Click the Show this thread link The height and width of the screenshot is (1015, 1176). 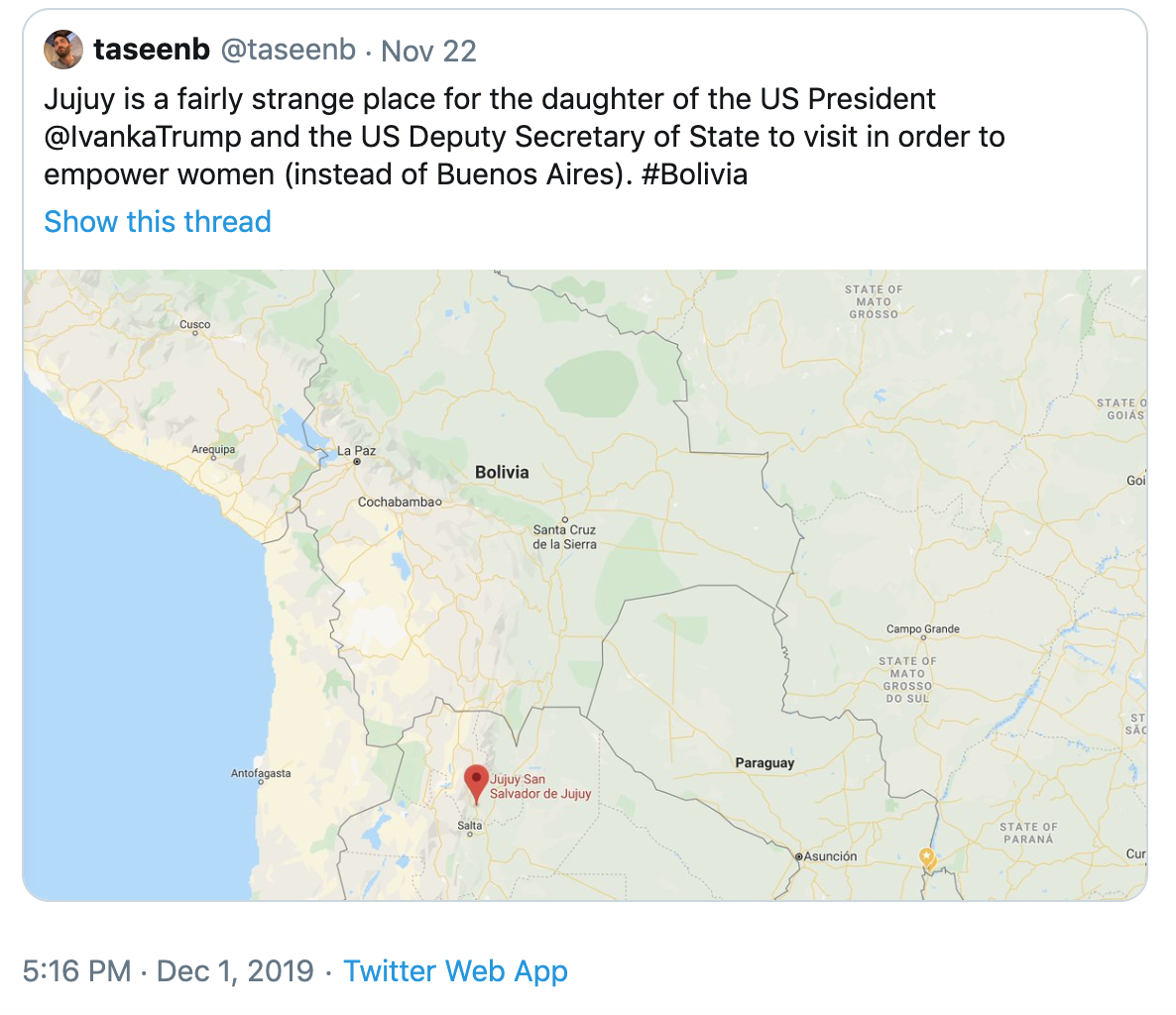[158, 221]
